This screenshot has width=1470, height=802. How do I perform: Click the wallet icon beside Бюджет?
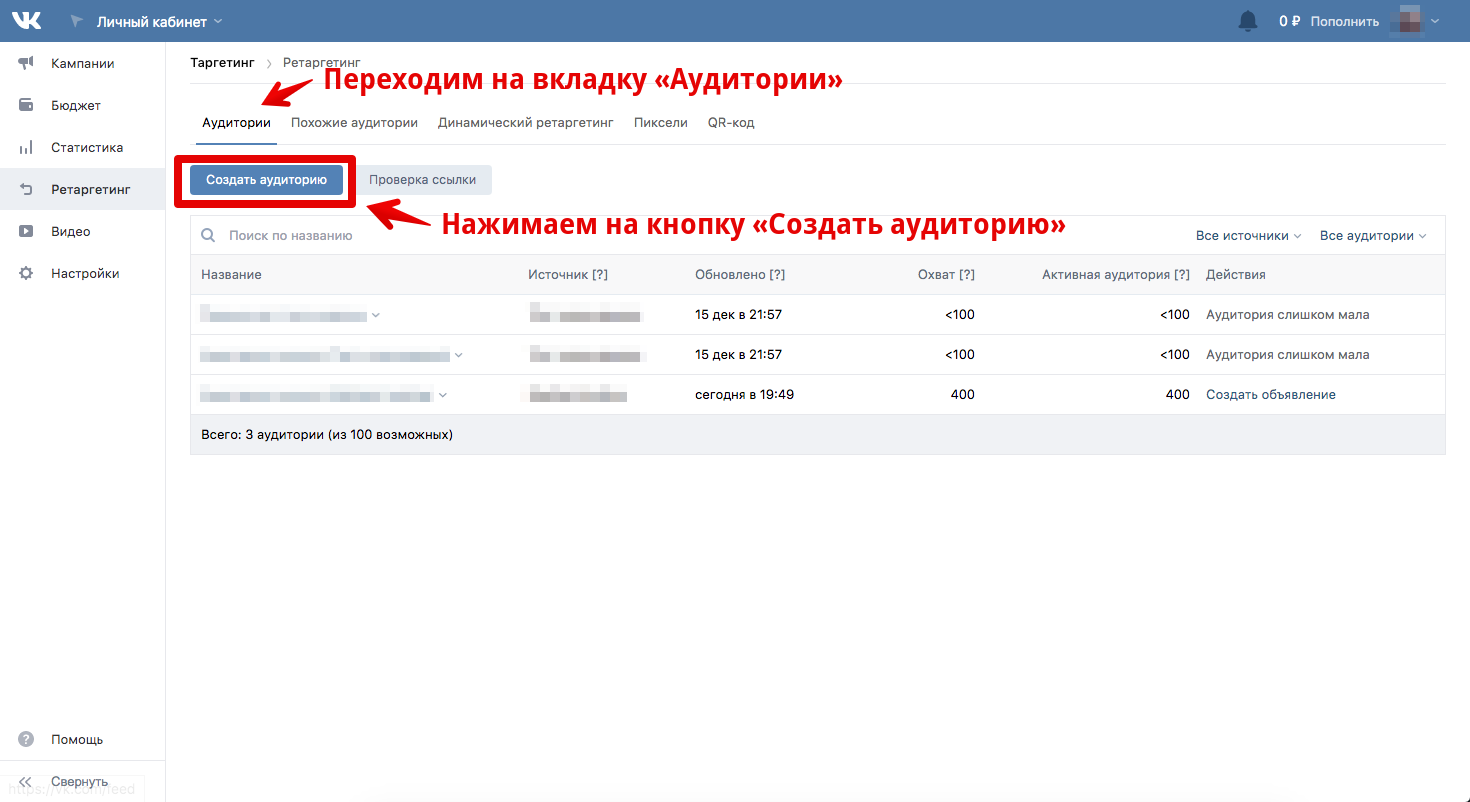[26, 106]
